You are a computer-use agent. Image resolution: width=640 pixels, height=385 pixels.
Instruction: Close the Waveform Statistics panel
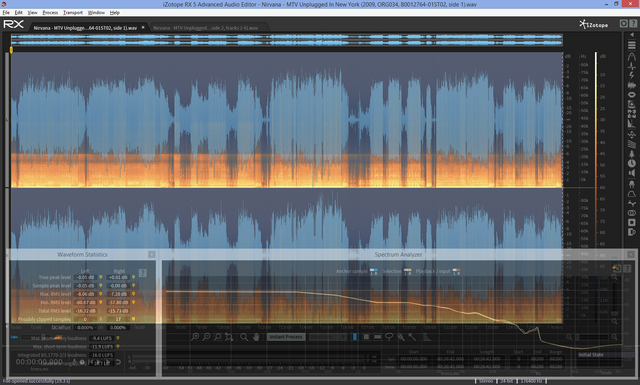tap(151, 254)
